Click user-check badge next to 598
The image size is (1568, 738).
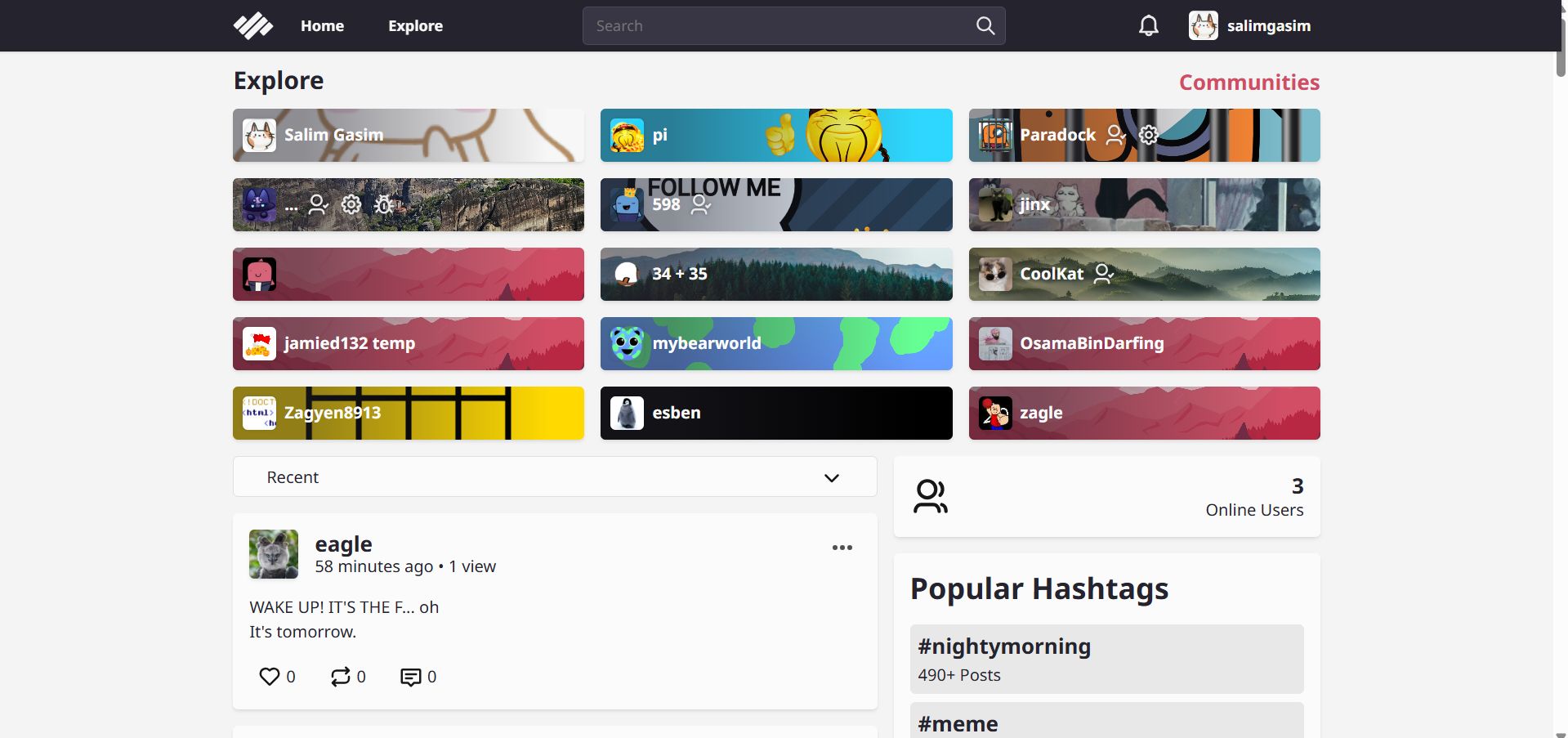point(701,204)
